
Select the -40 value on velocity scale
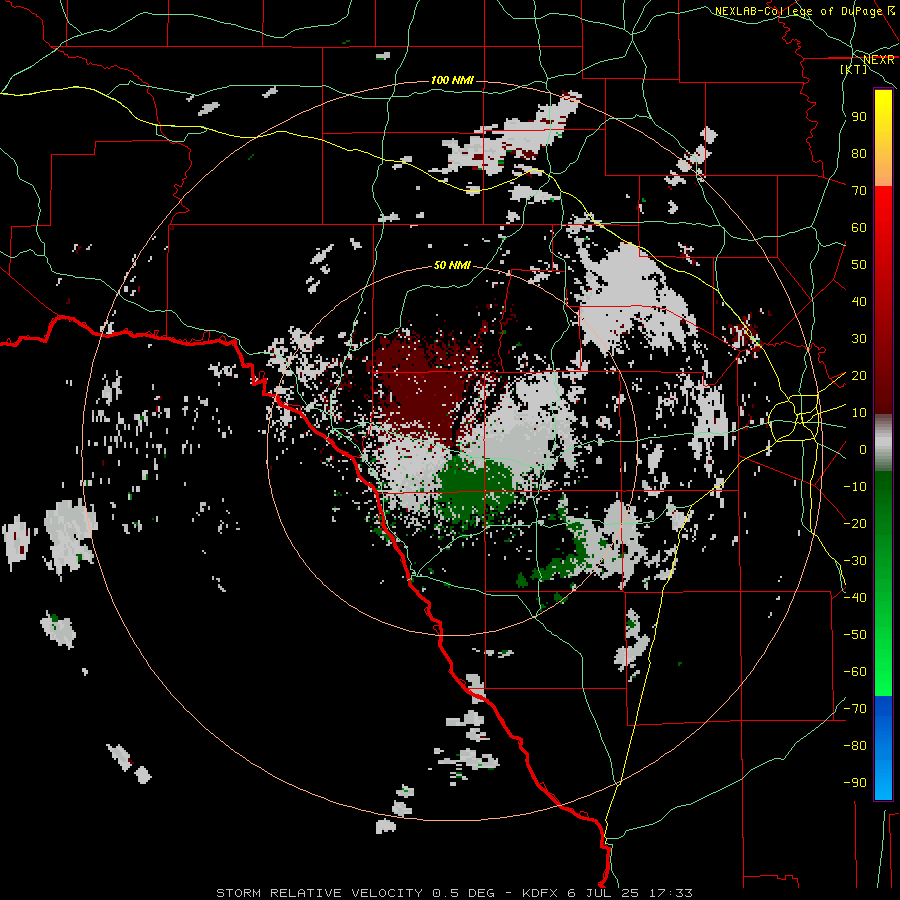coord(855,598)
